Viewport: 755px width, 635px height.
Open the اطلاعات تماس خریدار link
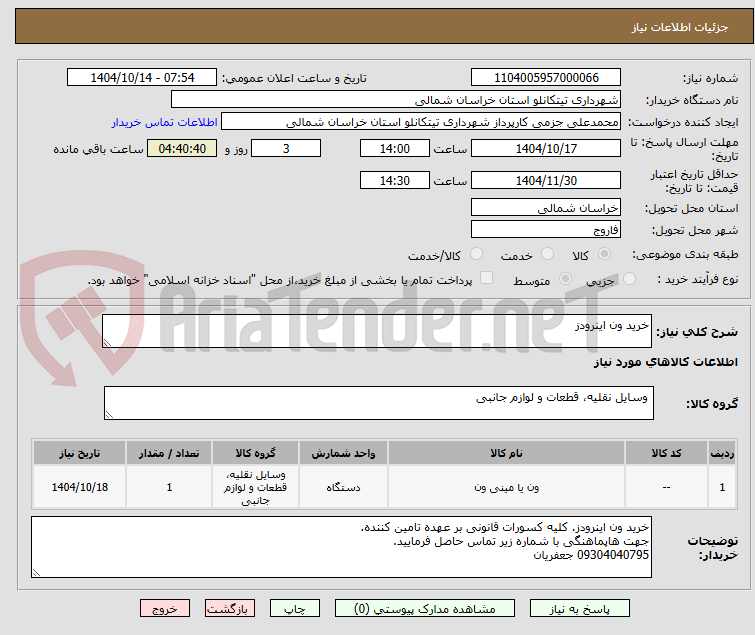pos(165,122)
